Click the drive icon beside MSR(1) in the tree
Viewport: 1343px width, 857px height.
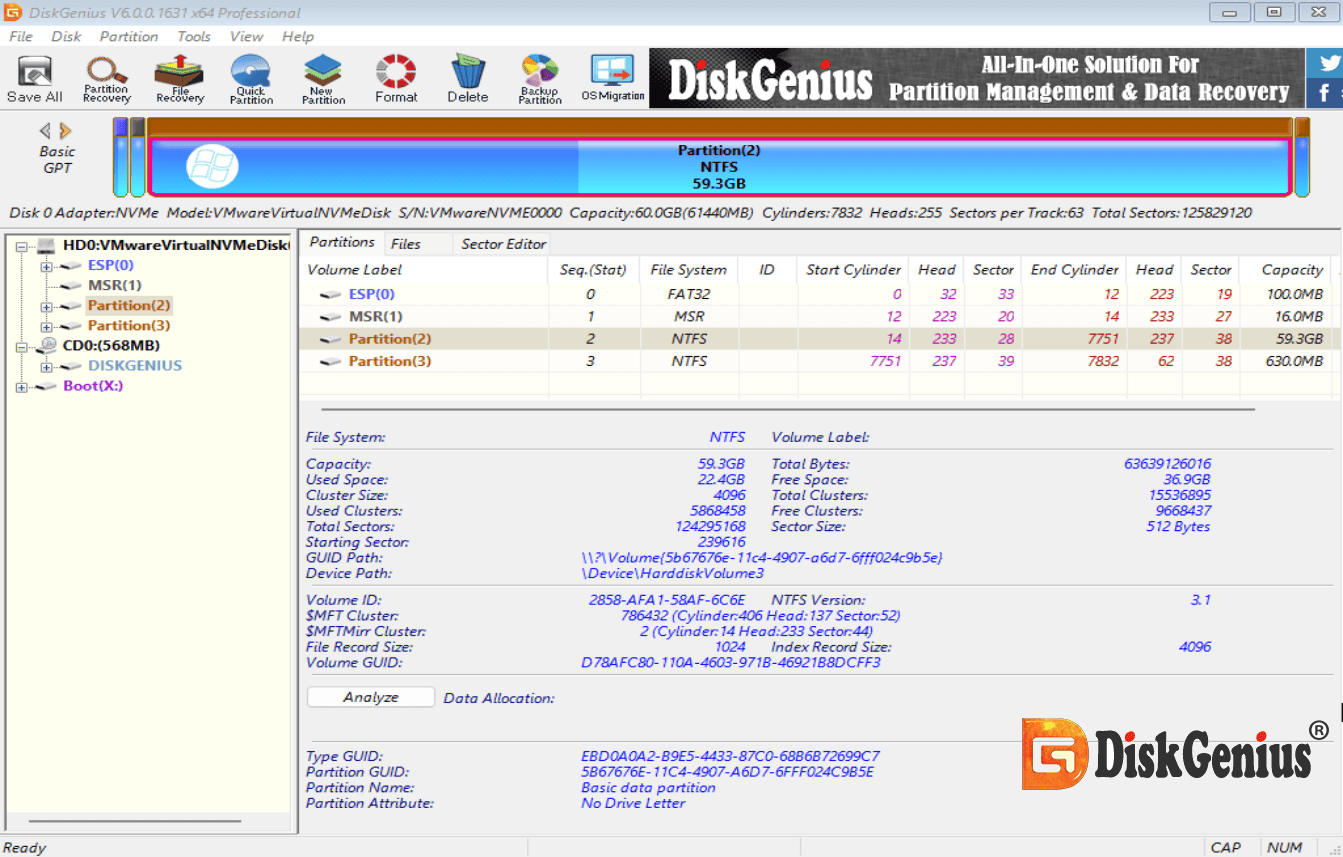click(70, 285)
